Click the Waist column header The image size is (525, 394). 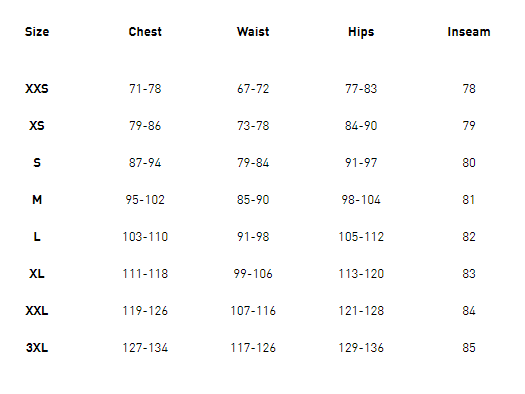(253, 32)
